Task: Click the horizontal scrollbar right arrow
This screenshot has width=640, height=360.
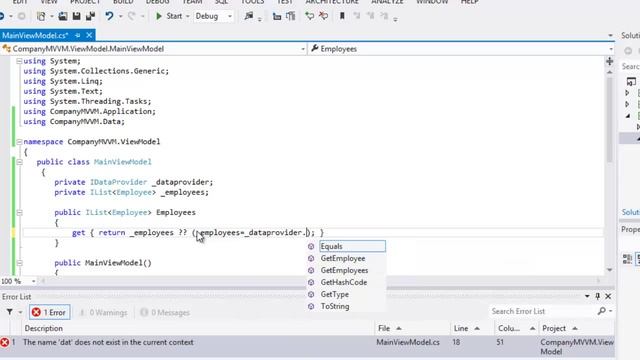Action: click(x=598, y=281)
